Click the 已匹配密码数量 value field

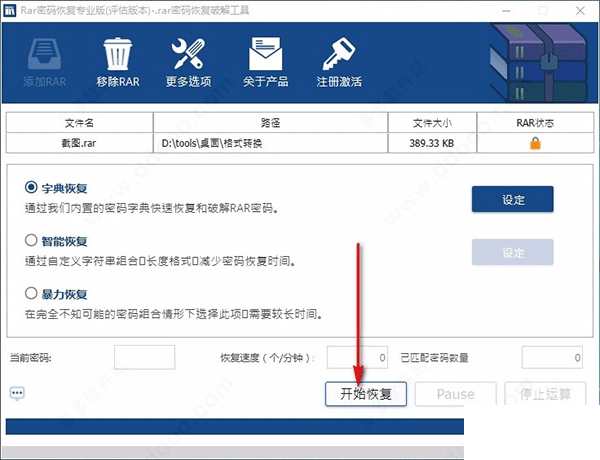point(552,357)
